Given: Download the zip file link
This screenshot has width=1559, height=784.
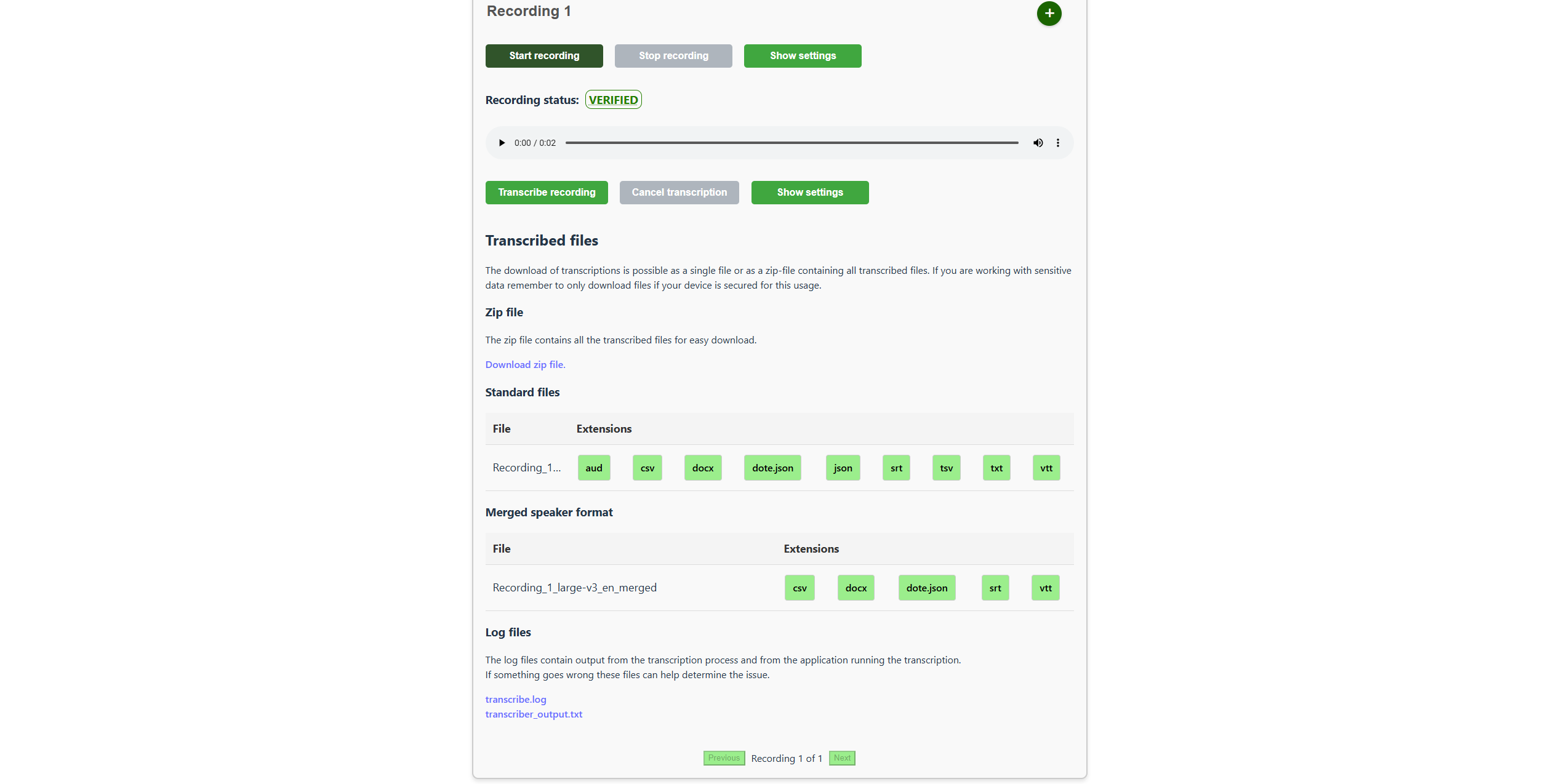Looking at the screenshot, I should (524, 365).
